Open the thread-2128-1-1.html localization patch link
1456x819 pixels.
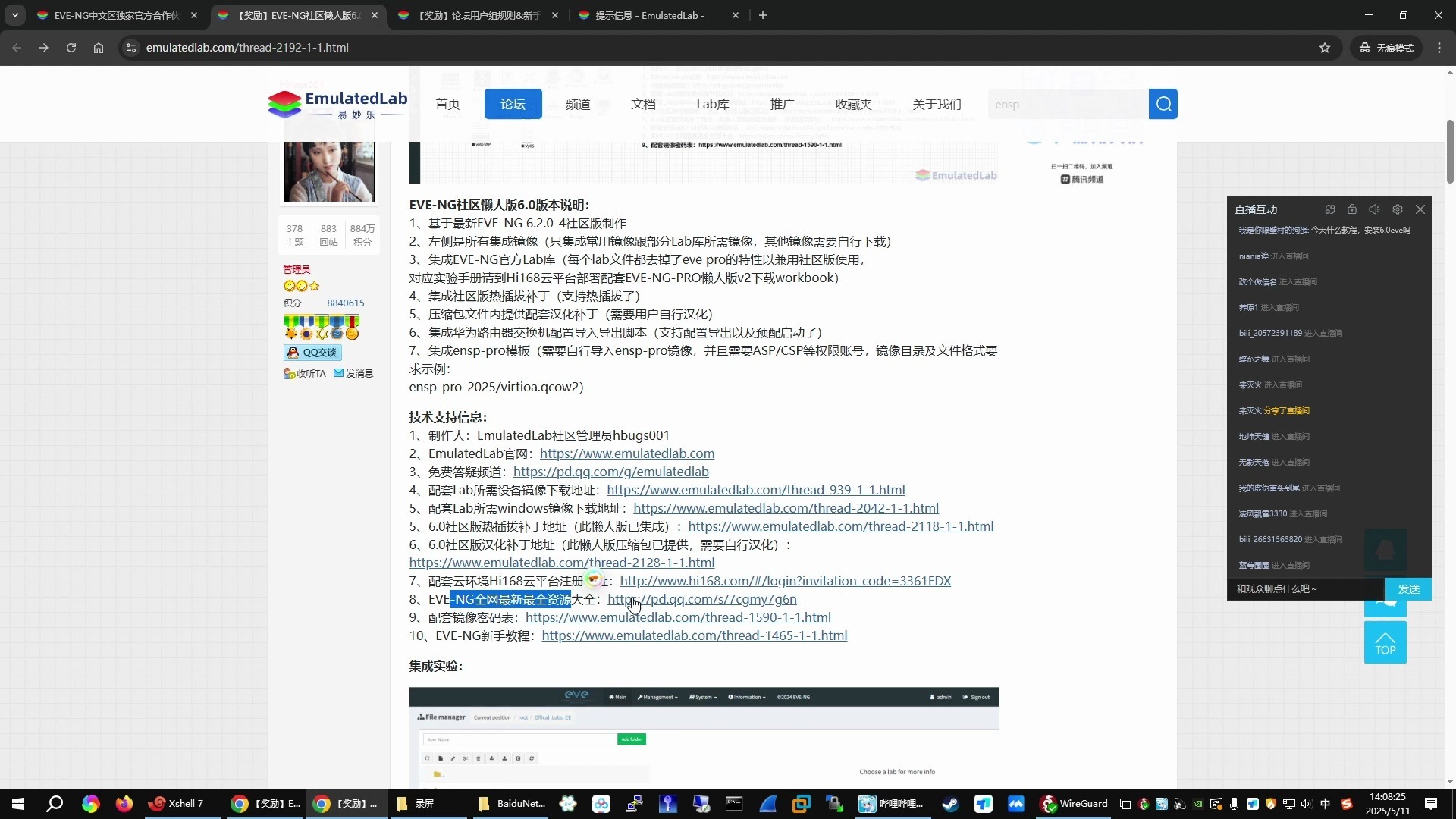562,563
